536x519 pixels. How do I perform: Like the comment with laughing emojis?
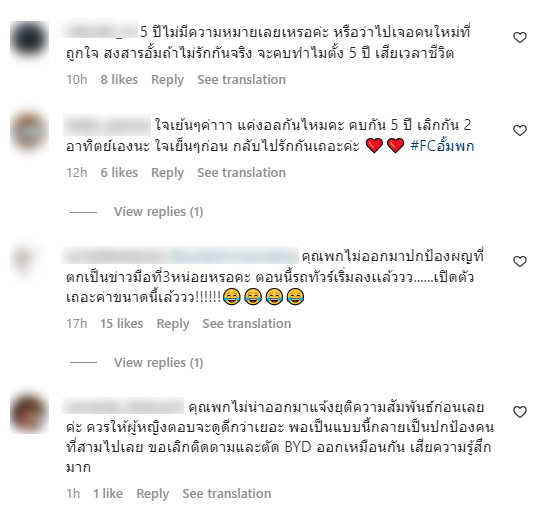[x=520, y=261]
